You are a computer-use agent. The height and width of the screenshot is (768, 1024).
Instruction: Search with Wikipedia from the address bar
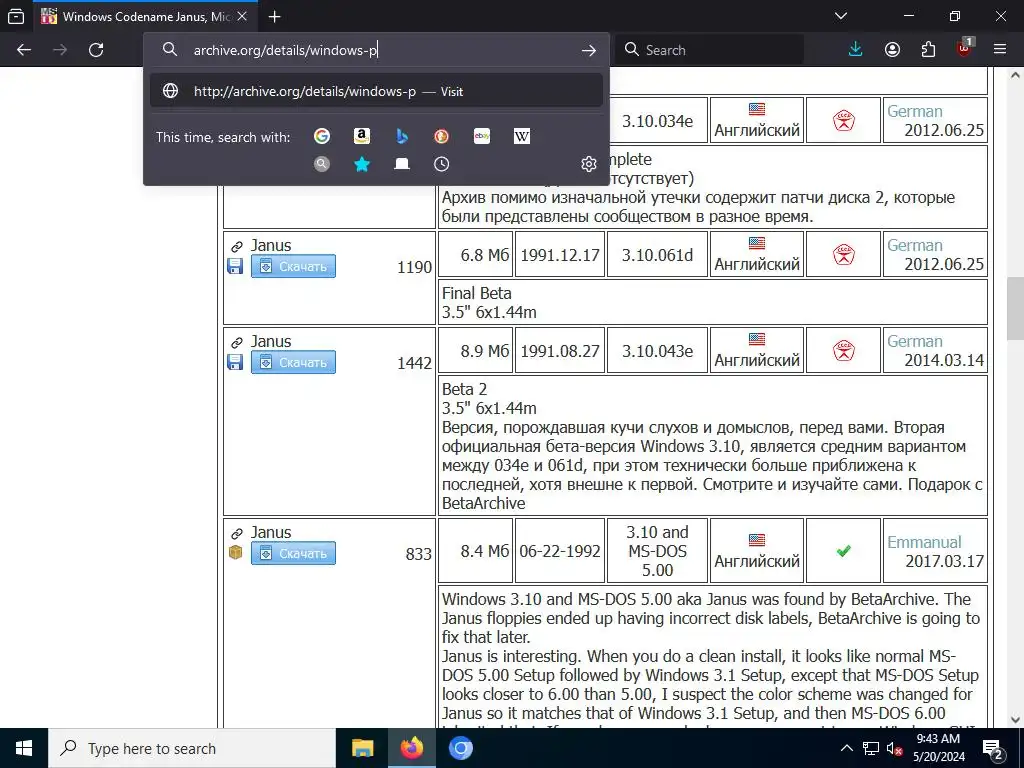click(522, 136)
